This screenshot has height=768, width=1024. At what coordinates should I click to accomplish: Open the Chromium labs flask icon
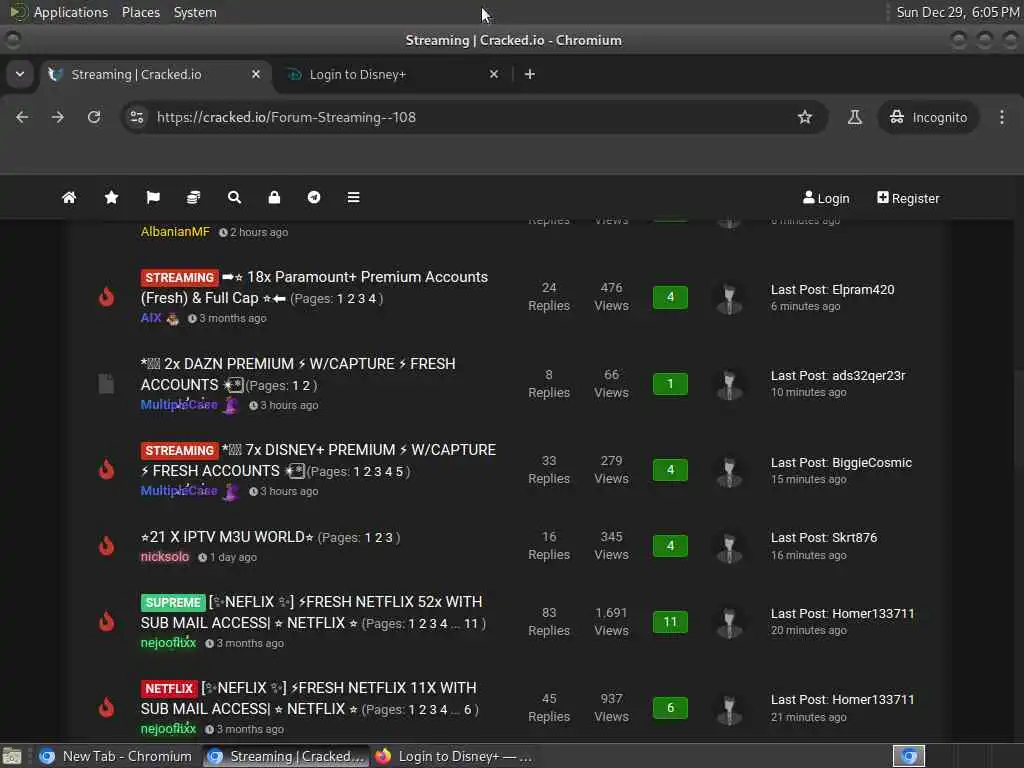(x=854, y=117)
